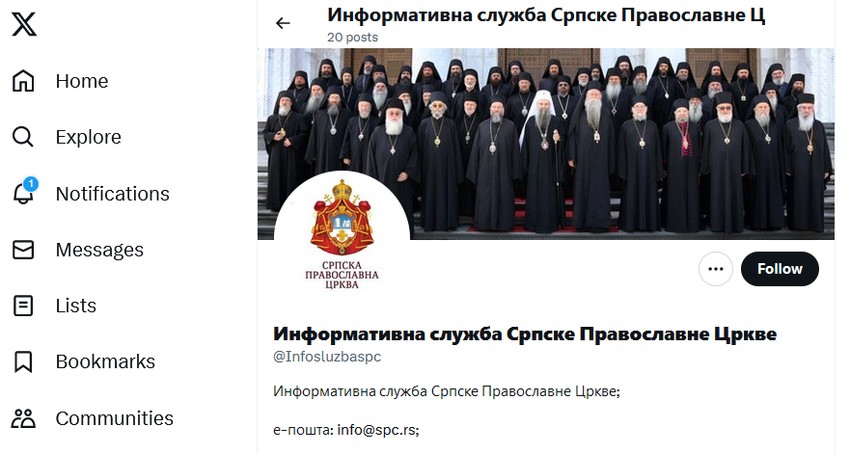This screenshot has height=454, width=850.
Task: Open the Communities people icon
Action: click(23, 418)
